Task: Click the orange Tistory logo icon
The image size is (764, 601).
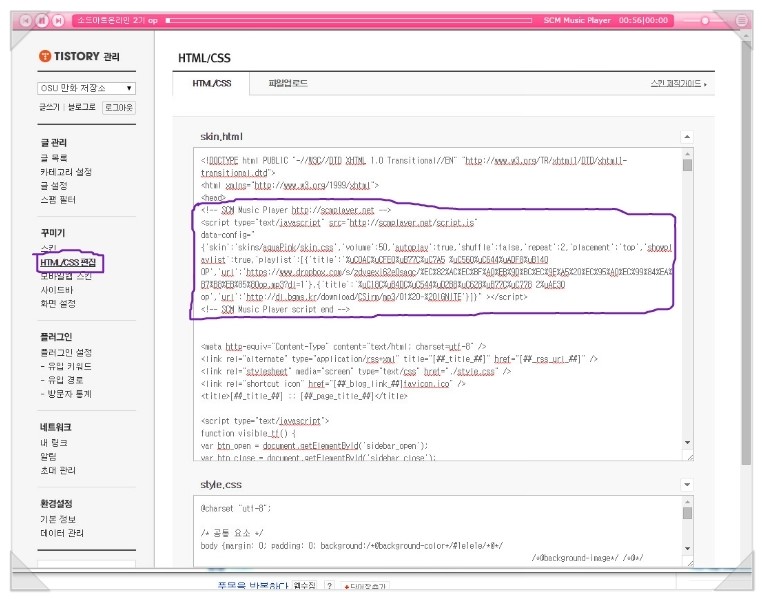Action: [44, 56]
